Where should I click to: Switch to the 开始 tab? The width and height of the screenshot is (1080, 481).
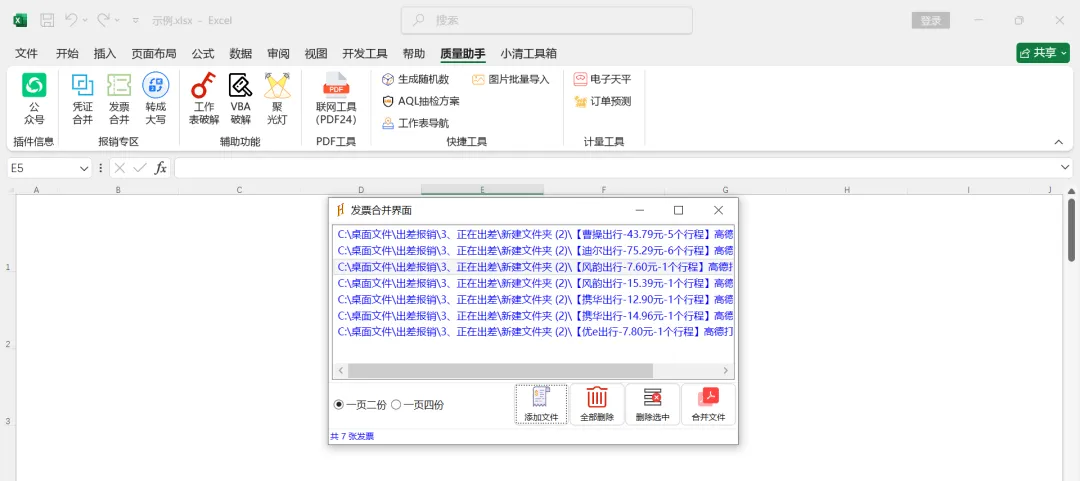click(x=68, y=54)
